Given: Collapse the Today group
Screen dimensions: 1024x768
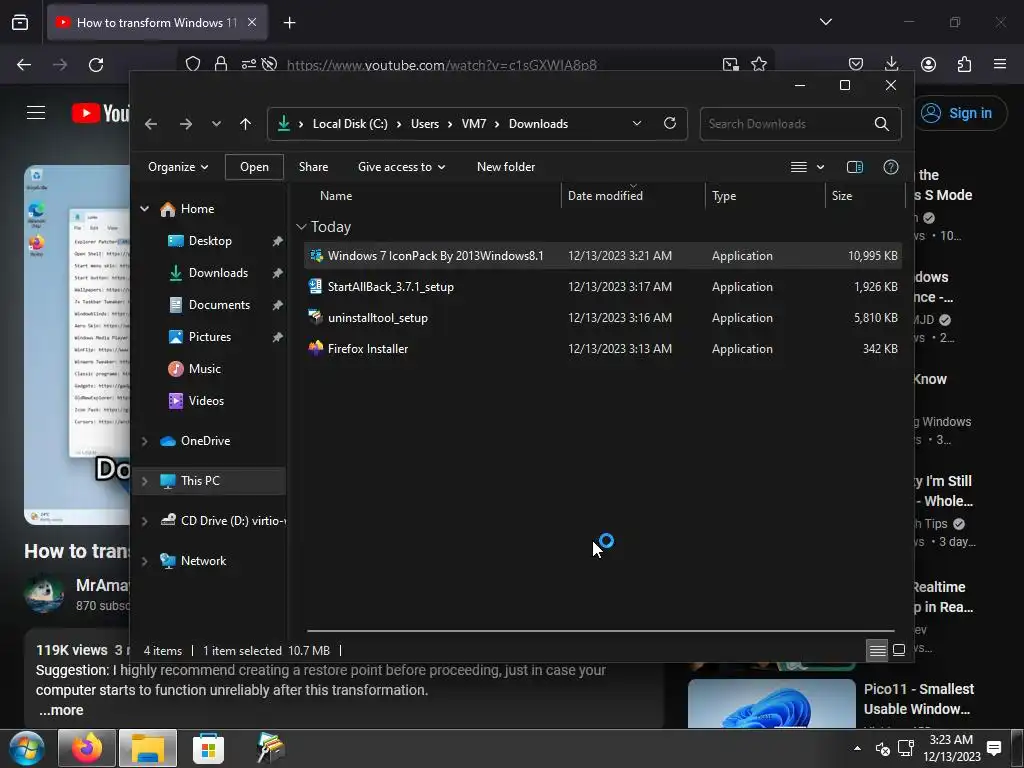Looking at the screenshot, I should [301, 227].
